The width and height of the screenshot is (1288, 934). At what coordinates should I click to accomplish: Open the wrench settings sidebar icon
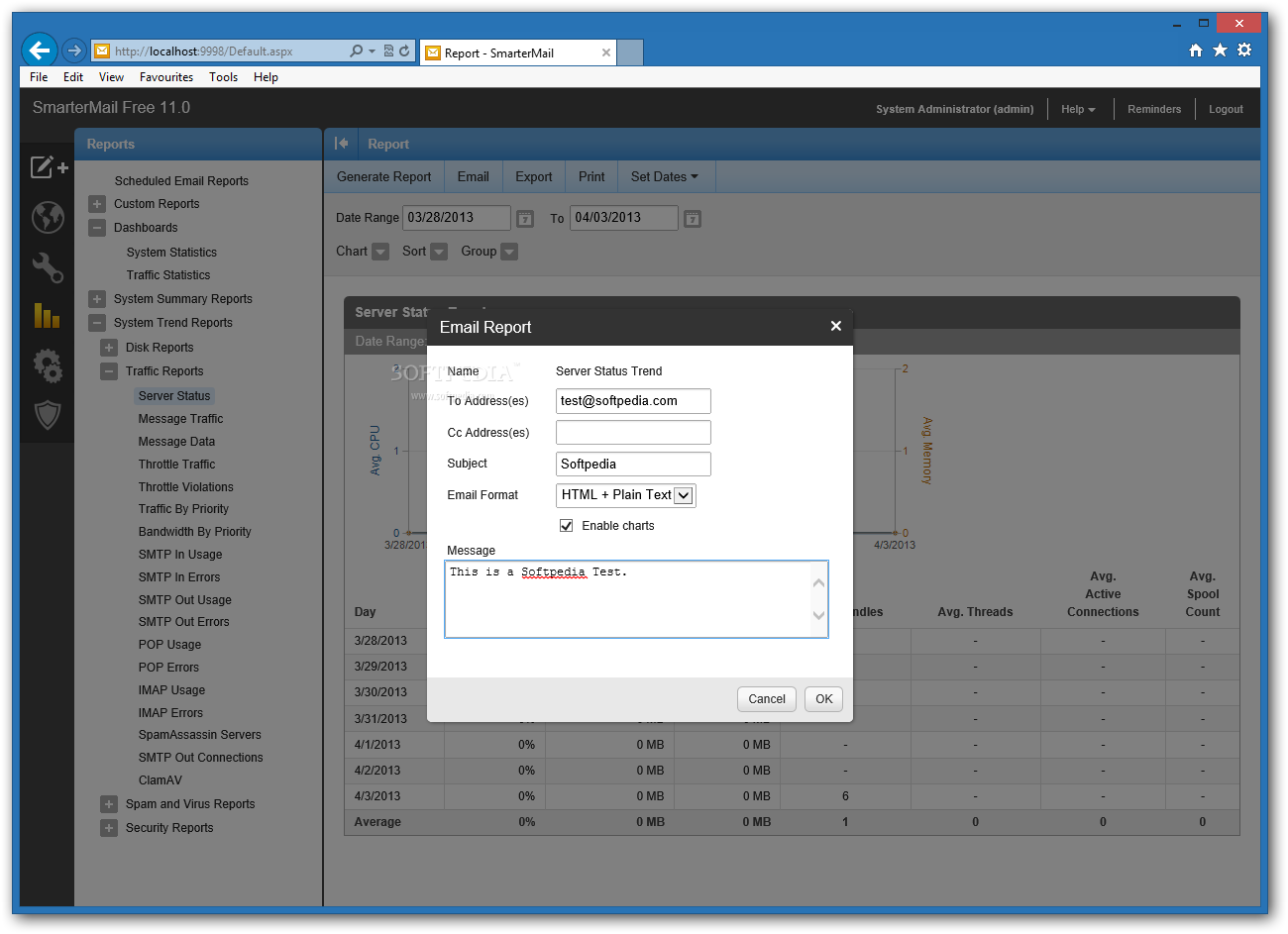[48, 267]
